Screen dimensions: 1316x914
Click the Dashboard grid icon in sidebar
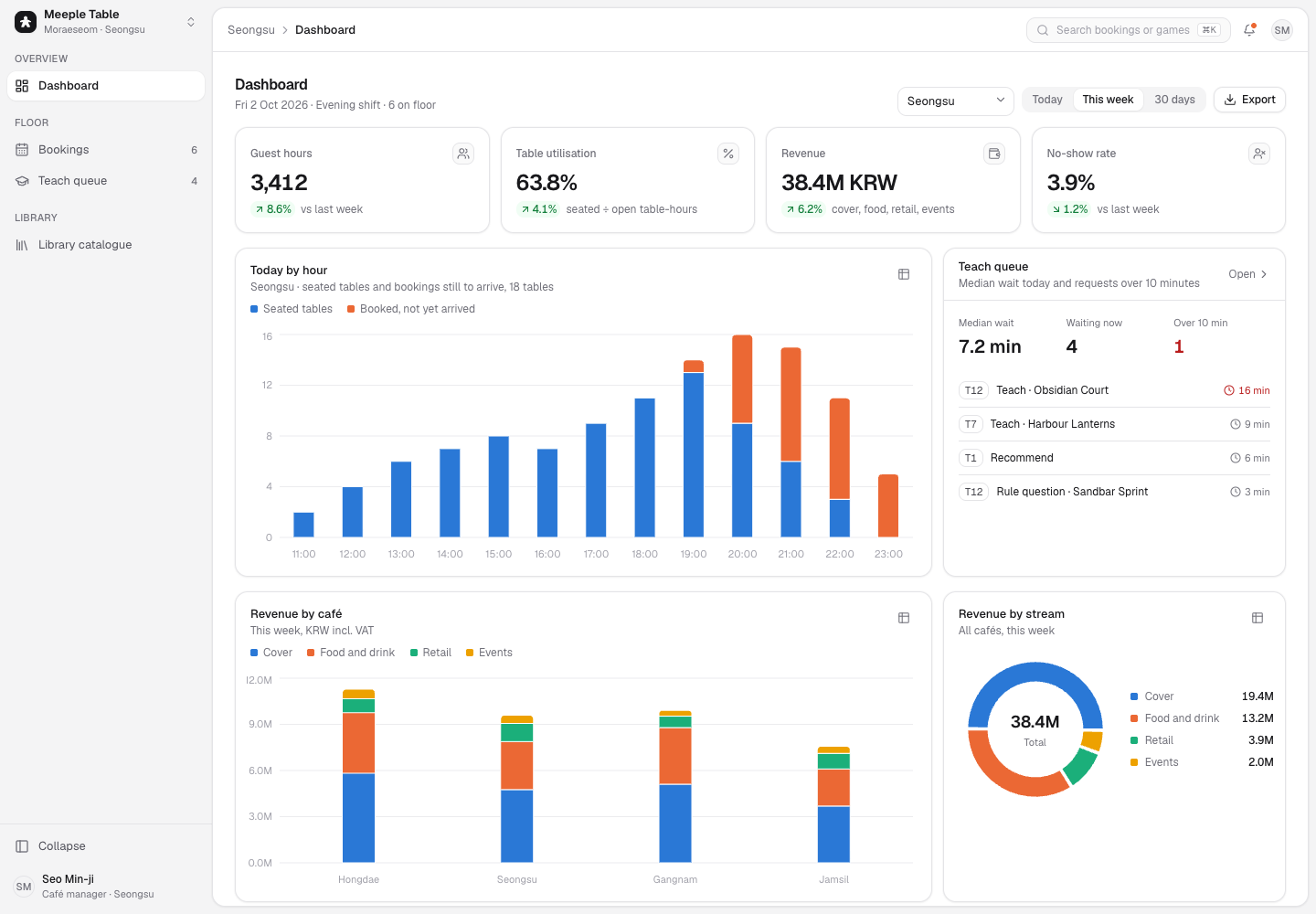point(22,86)
